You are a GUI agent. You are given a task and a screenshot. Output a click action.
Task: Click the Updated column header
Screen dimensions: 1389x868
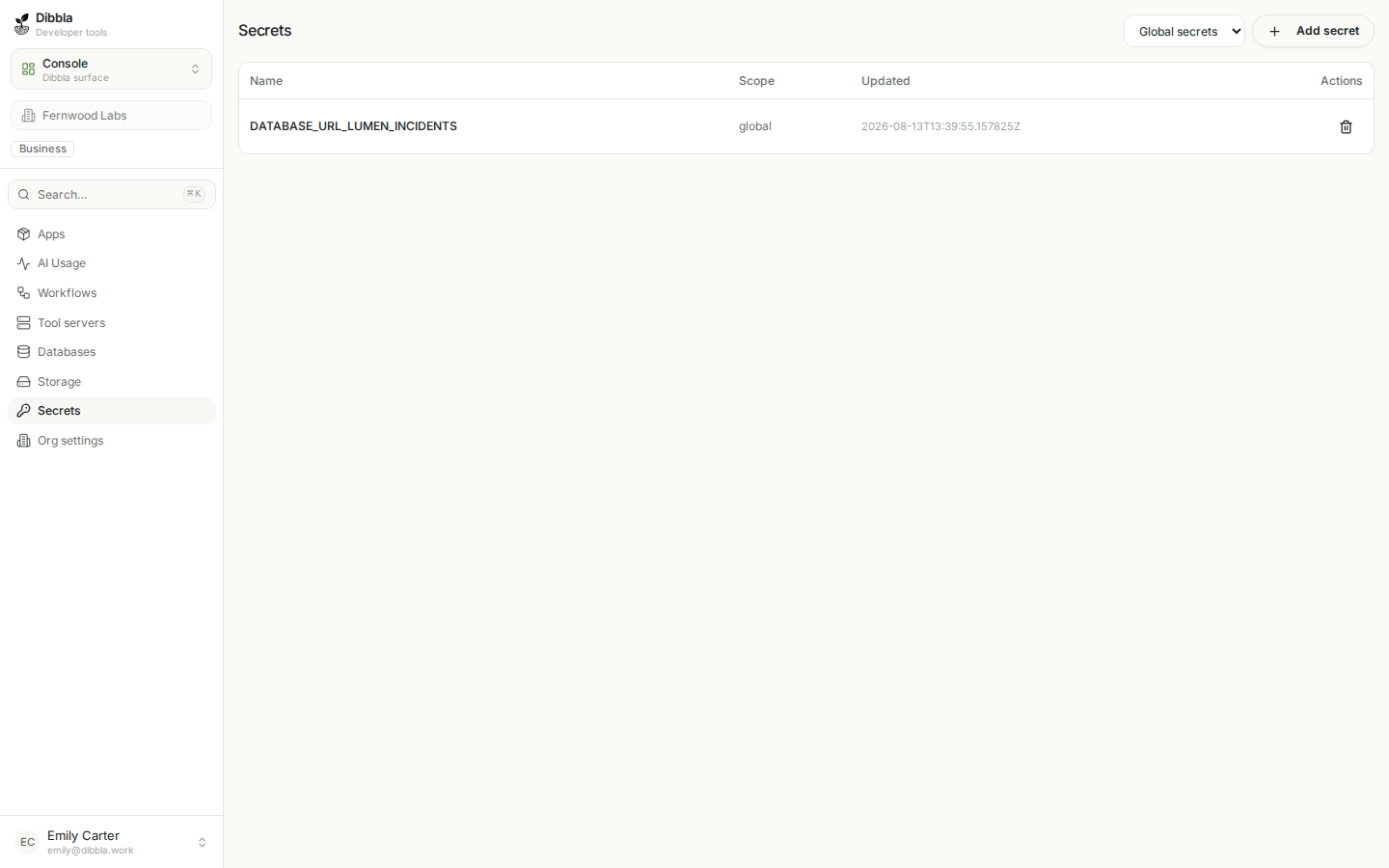click(885, 81)
